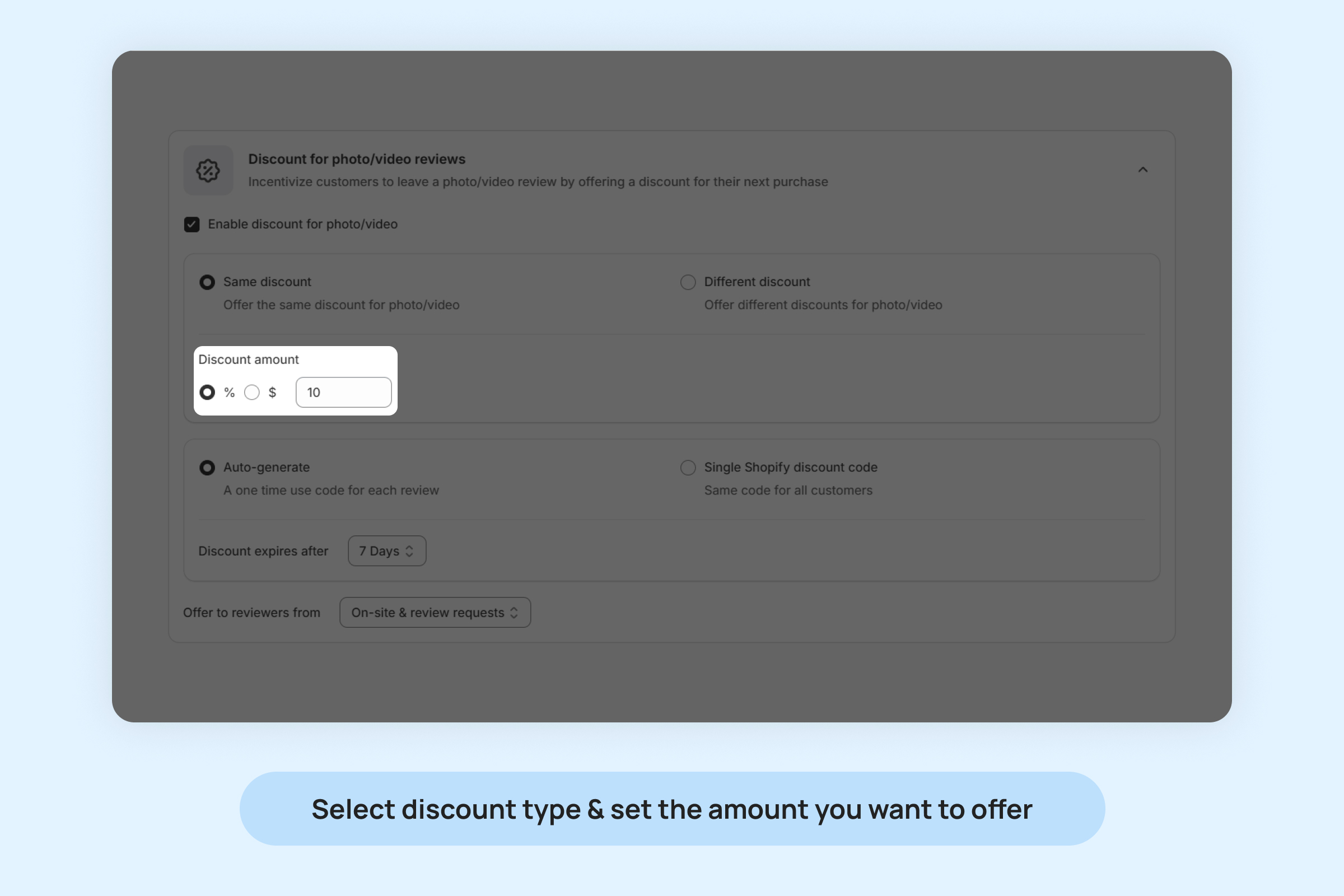Click the Auto-generate label text
The width and height of the screenshot is (1344, 896).
(267, 468)
